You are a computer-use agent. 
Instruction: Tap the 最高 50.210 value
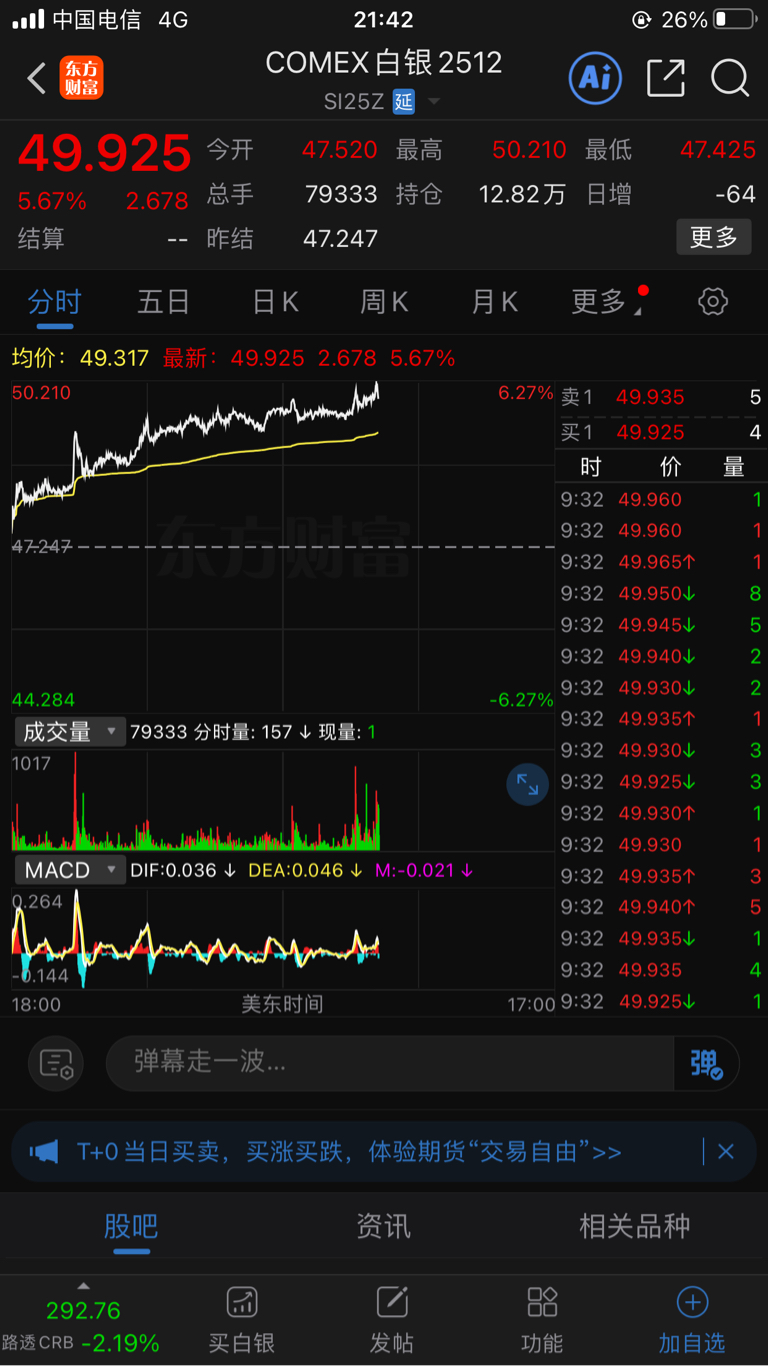tap(529, 150)
